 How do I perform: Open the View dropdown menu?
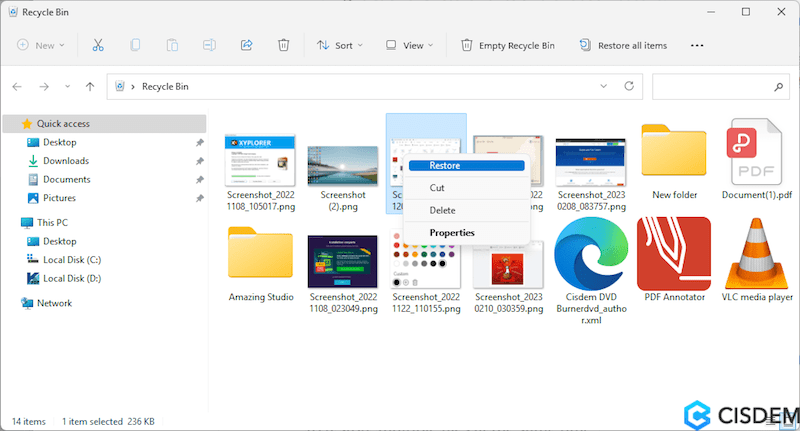click(x=410, y=45)
